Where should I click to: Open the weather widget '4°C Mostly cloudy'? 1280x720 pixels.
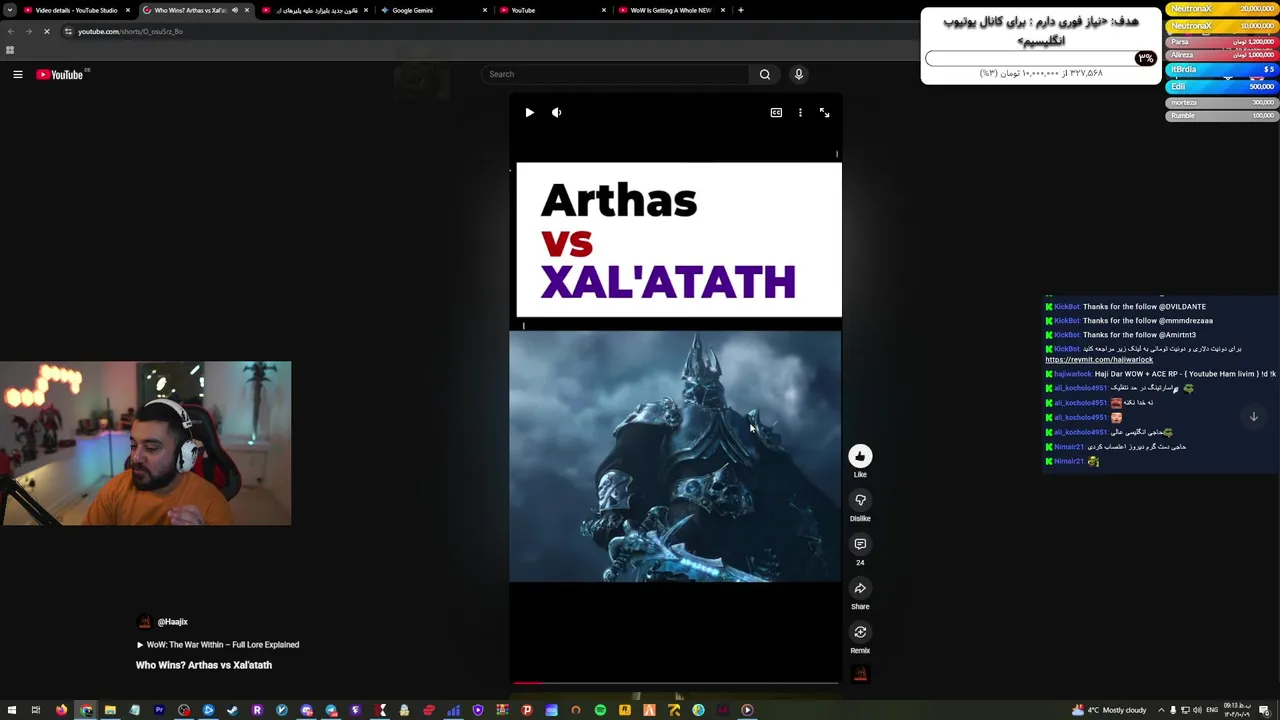1109,710
